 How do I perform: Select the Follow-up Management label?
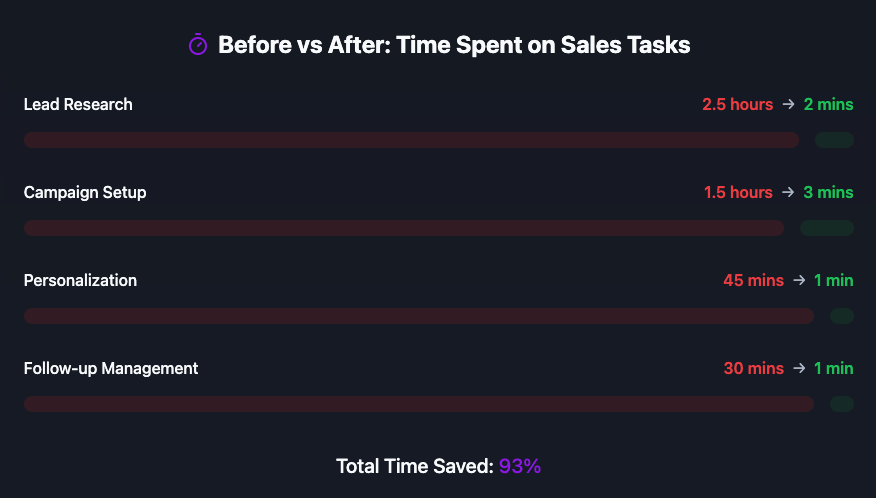(111, 368)
